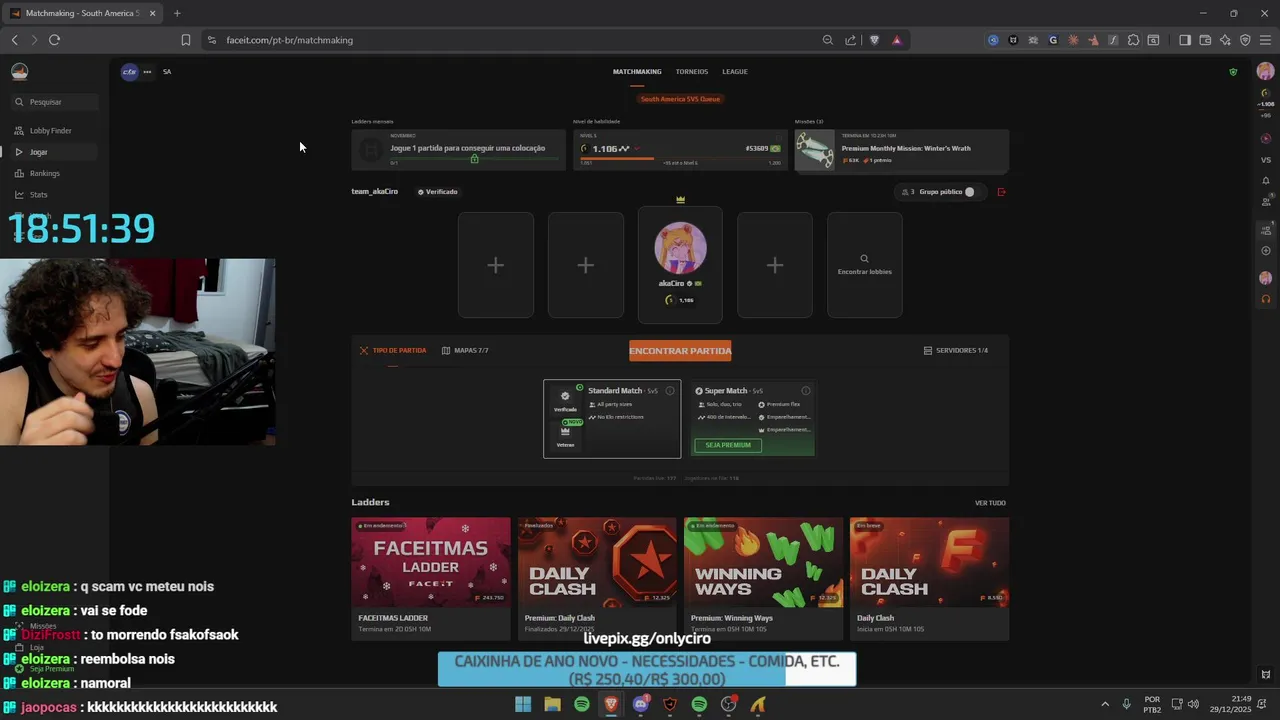This screenshot has width=1280, height=720.
Task: Click the first empty party slot plus
Action: click(496, 265)
